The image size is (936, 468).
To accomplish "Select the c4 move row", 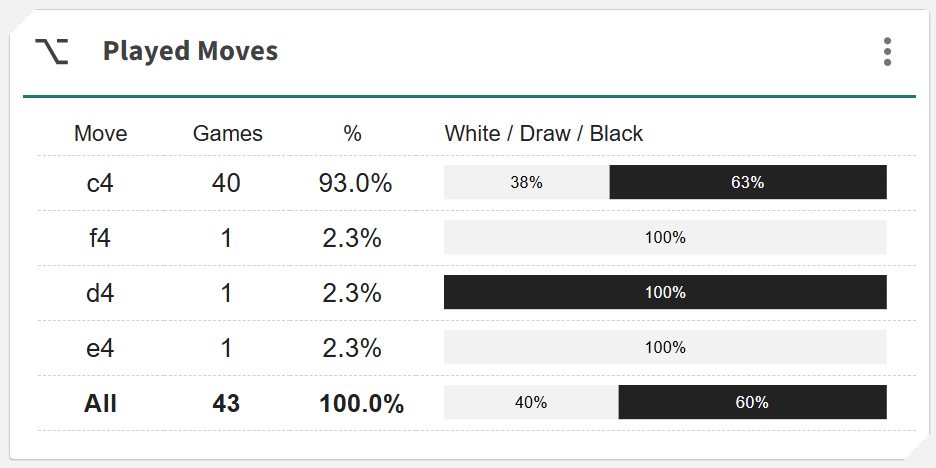I will coord(100,183).
